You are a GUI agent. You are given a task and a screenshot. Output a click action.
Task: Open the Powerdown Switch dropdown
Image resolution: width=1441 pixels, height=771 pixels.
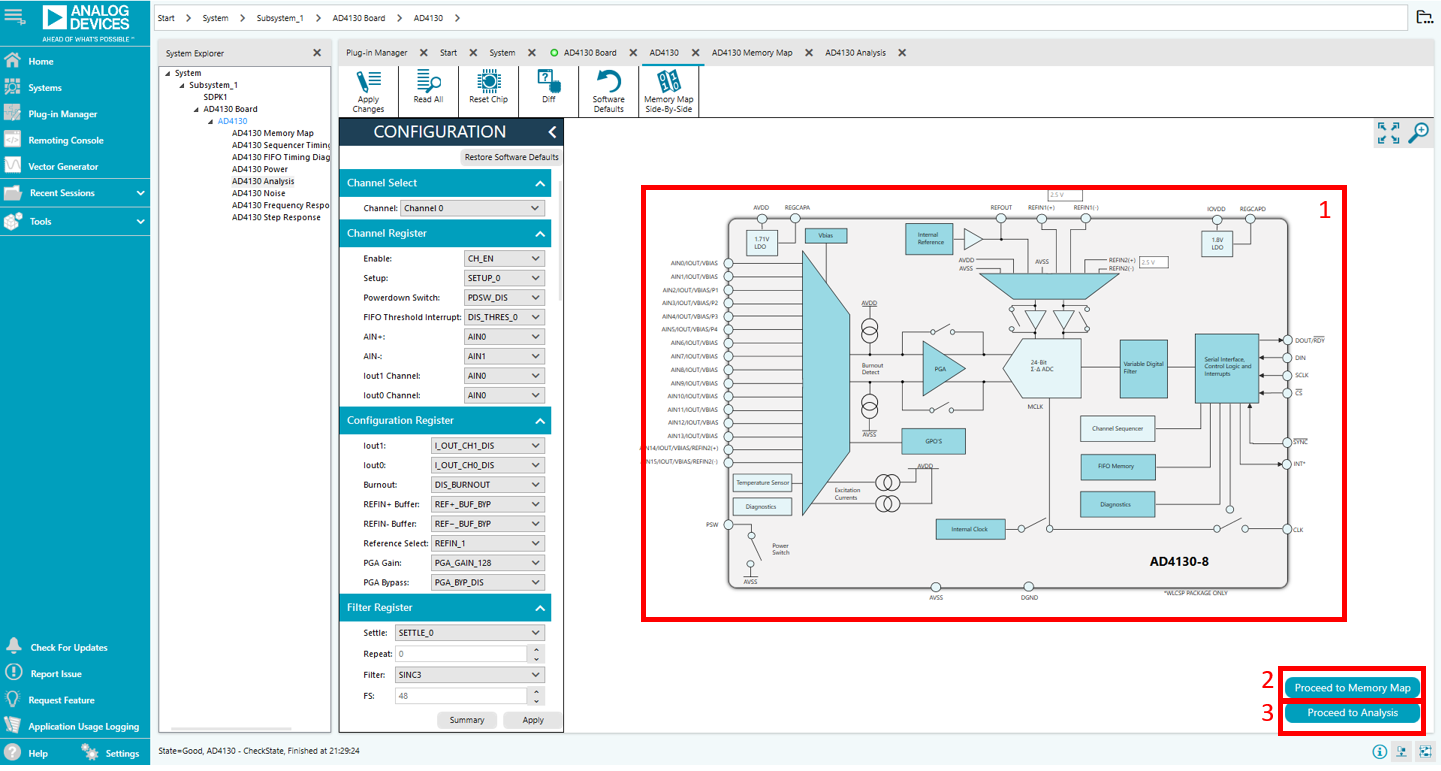tap(504, 298)
